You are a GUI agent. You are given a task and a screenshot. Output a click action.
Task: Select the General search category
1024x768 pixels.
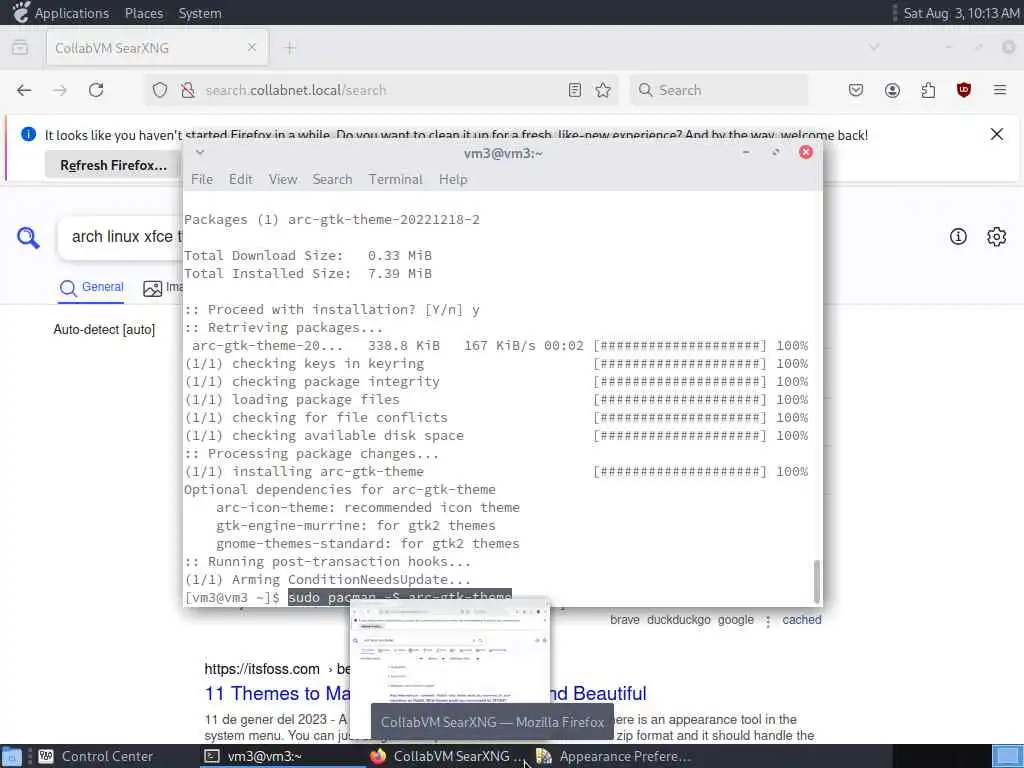[x=91, y=287]
